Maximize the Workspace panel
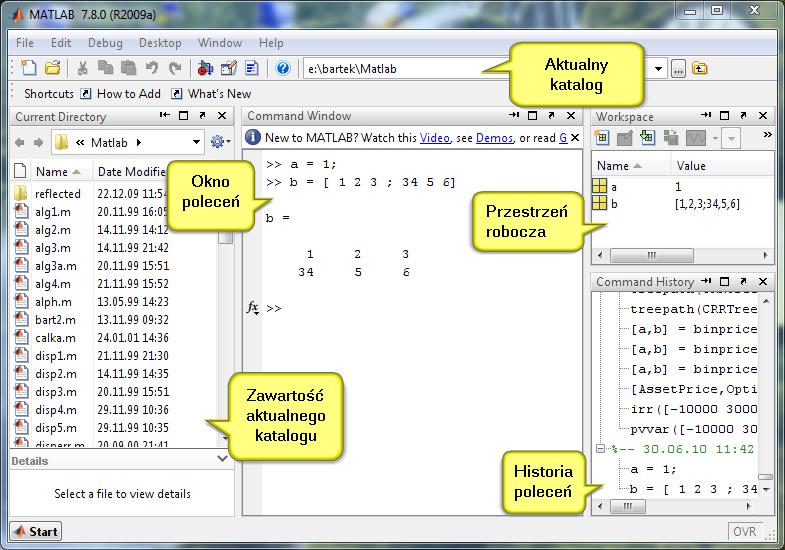This screenshot has width=785, height=550. (x=724, y=116)
